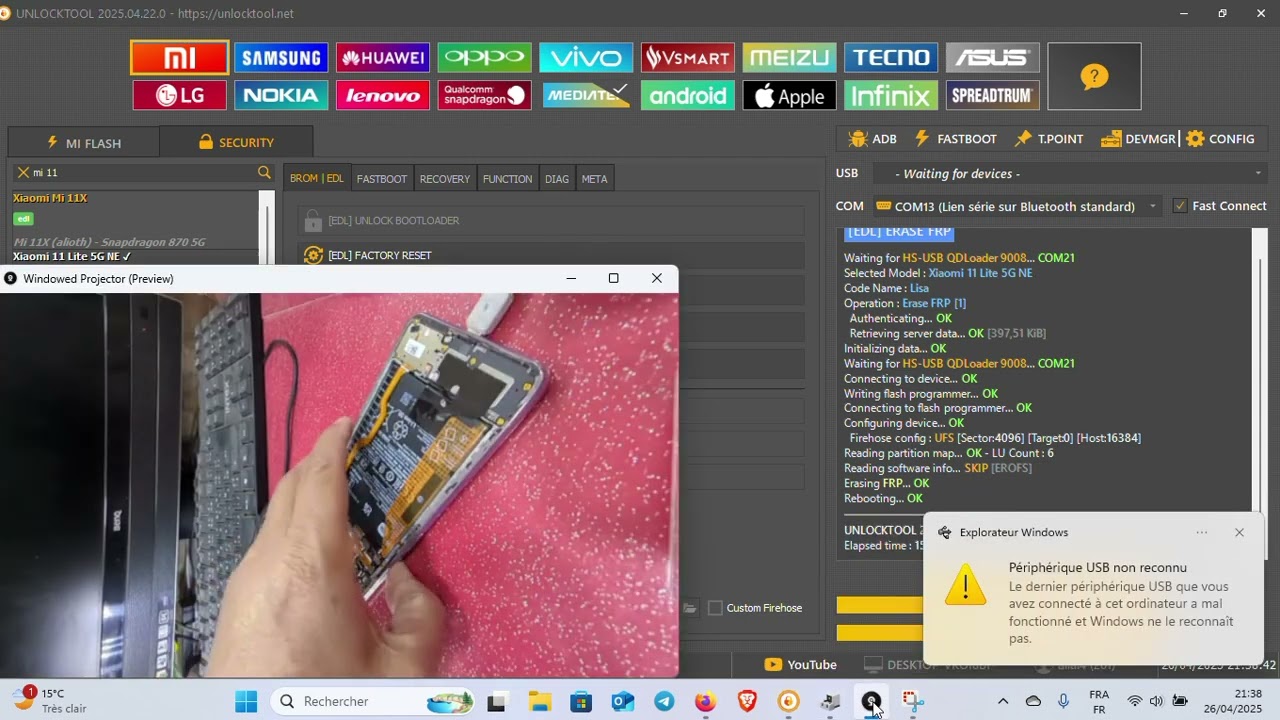Click the lower yellow progress bar
The width and height of the screenshot is (1280, 720).
pyautogui.click(x=879, y=632)
